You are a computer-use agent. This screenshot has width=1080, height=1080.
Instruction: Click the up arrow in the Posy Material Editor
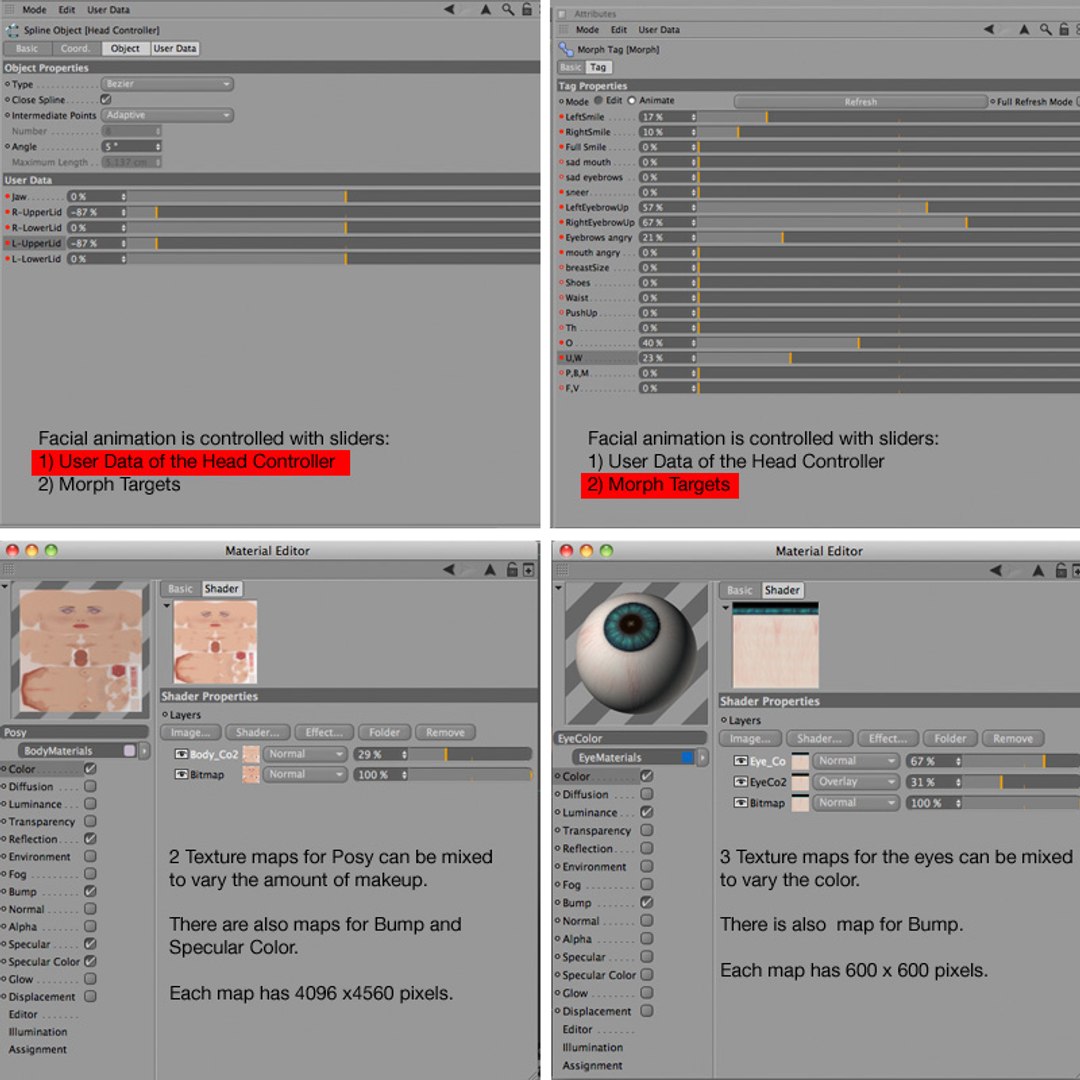[490, 570]
